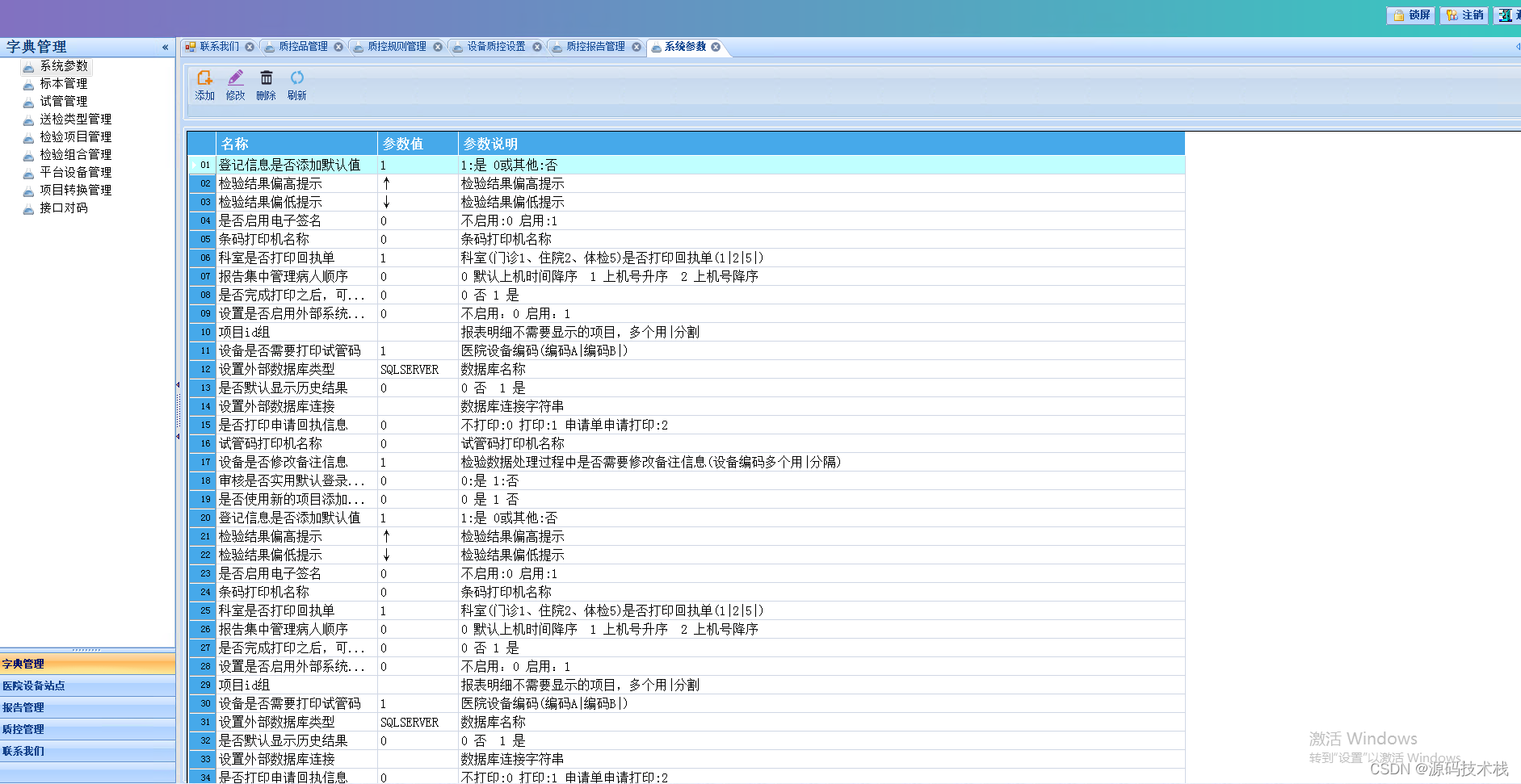The image size is (1521, 784).
Task: Close the 质控报告管理 tab
Action: [637, 47]
